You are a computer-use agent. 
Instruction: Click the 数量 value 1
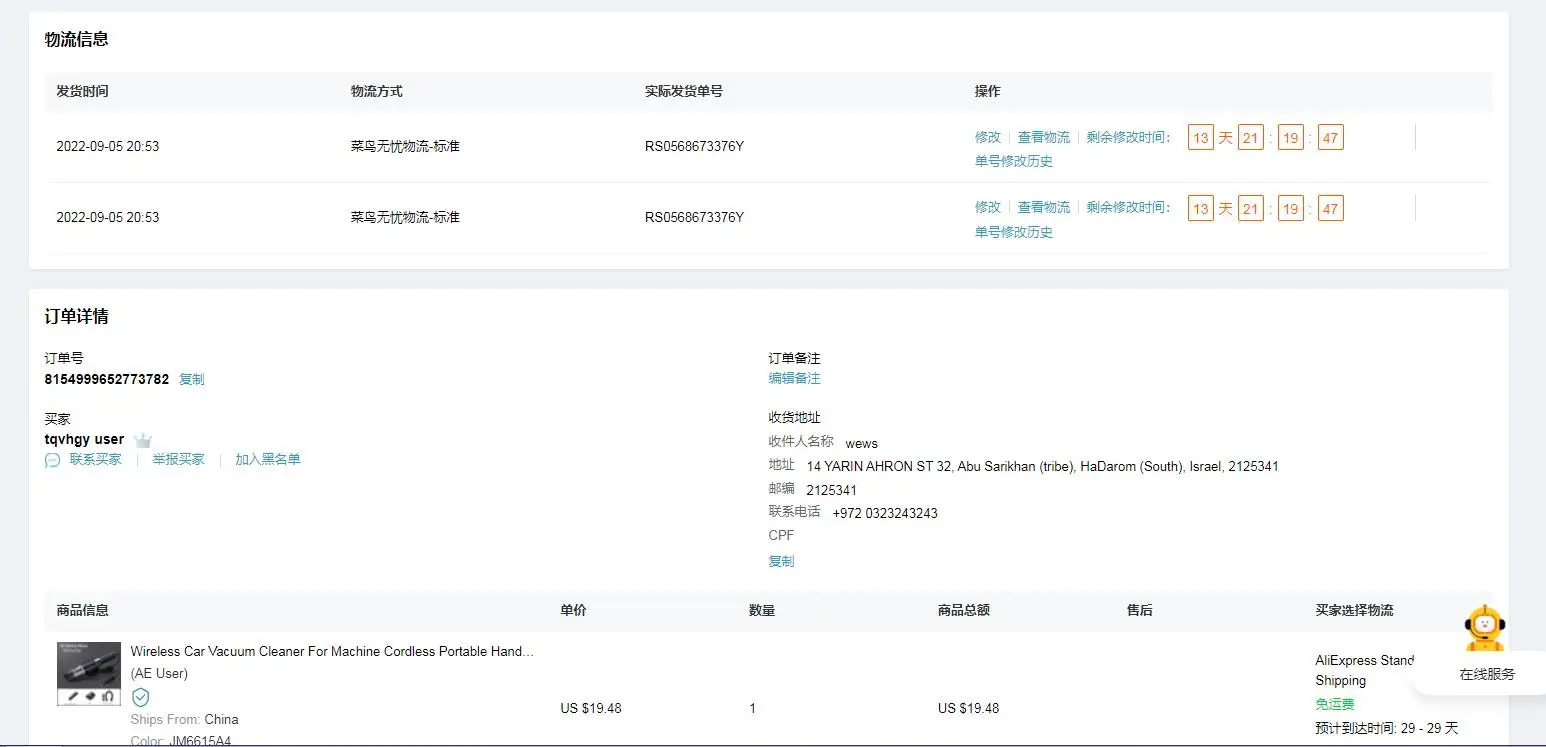tap(753, 708)
